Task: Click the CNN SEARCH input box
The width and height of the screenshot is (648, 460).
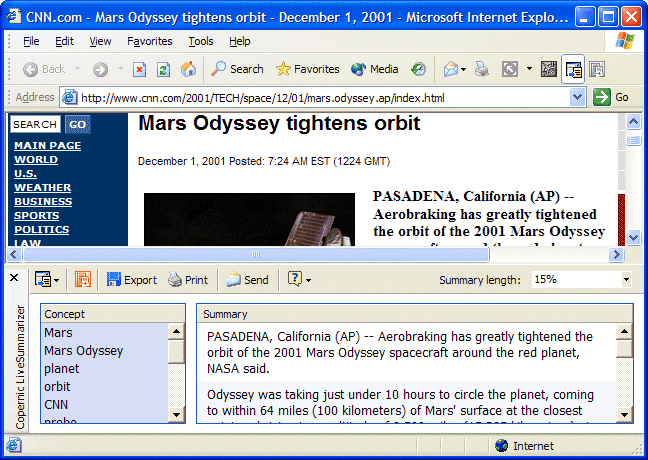Action: click(x=35, y=124)
